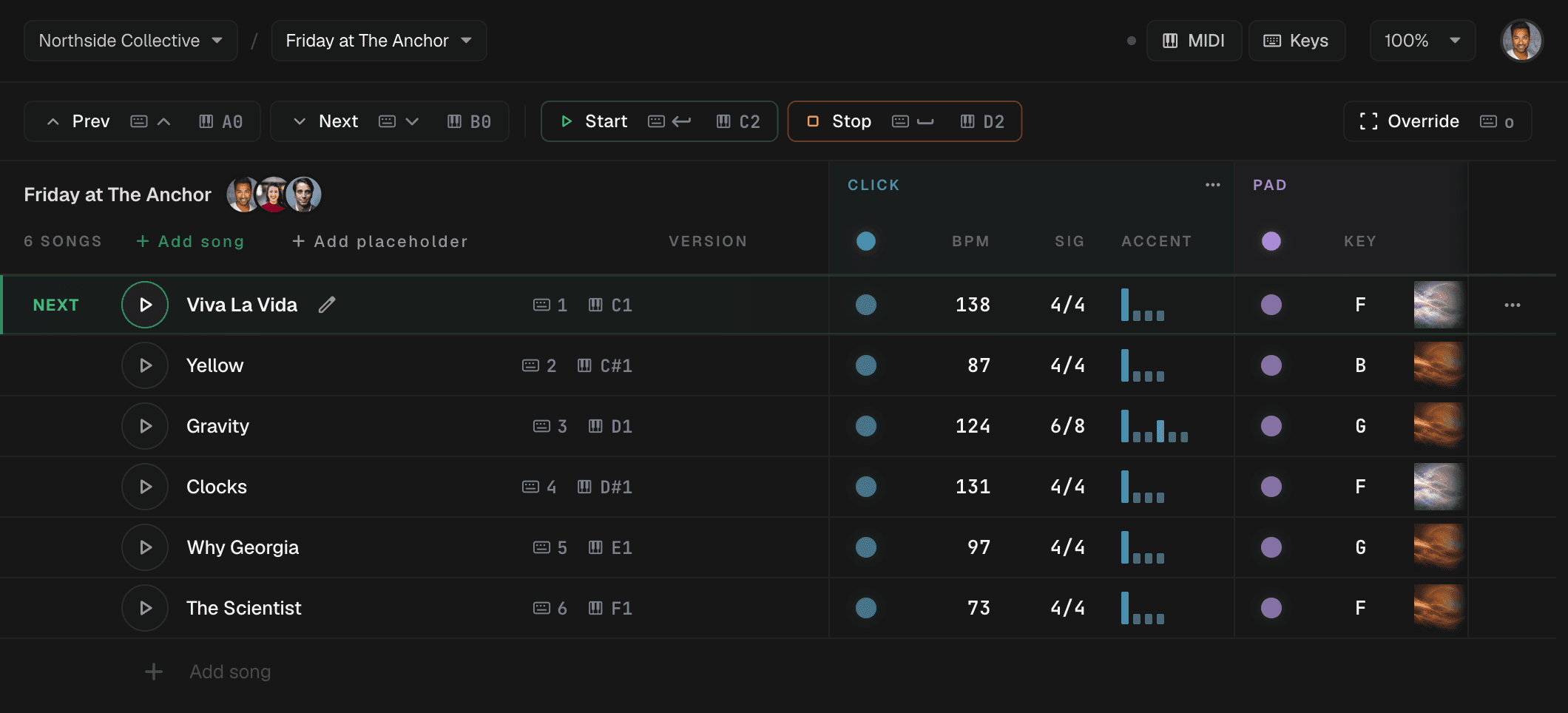1568x713 pixels.
Task: Play The Scientist song
Action: (145, 608)
